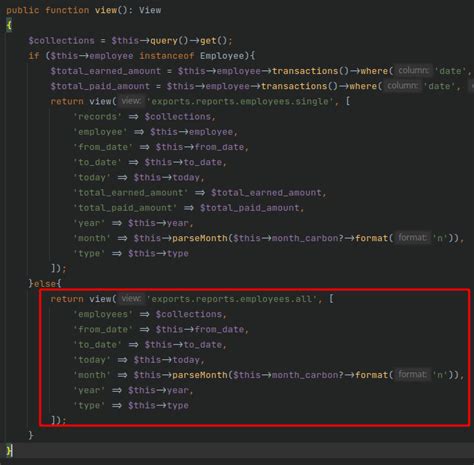Screen dimensions: 474x465
Task: Click the 'total_paid_amount' array key string
Action: [x=125, y=208]
